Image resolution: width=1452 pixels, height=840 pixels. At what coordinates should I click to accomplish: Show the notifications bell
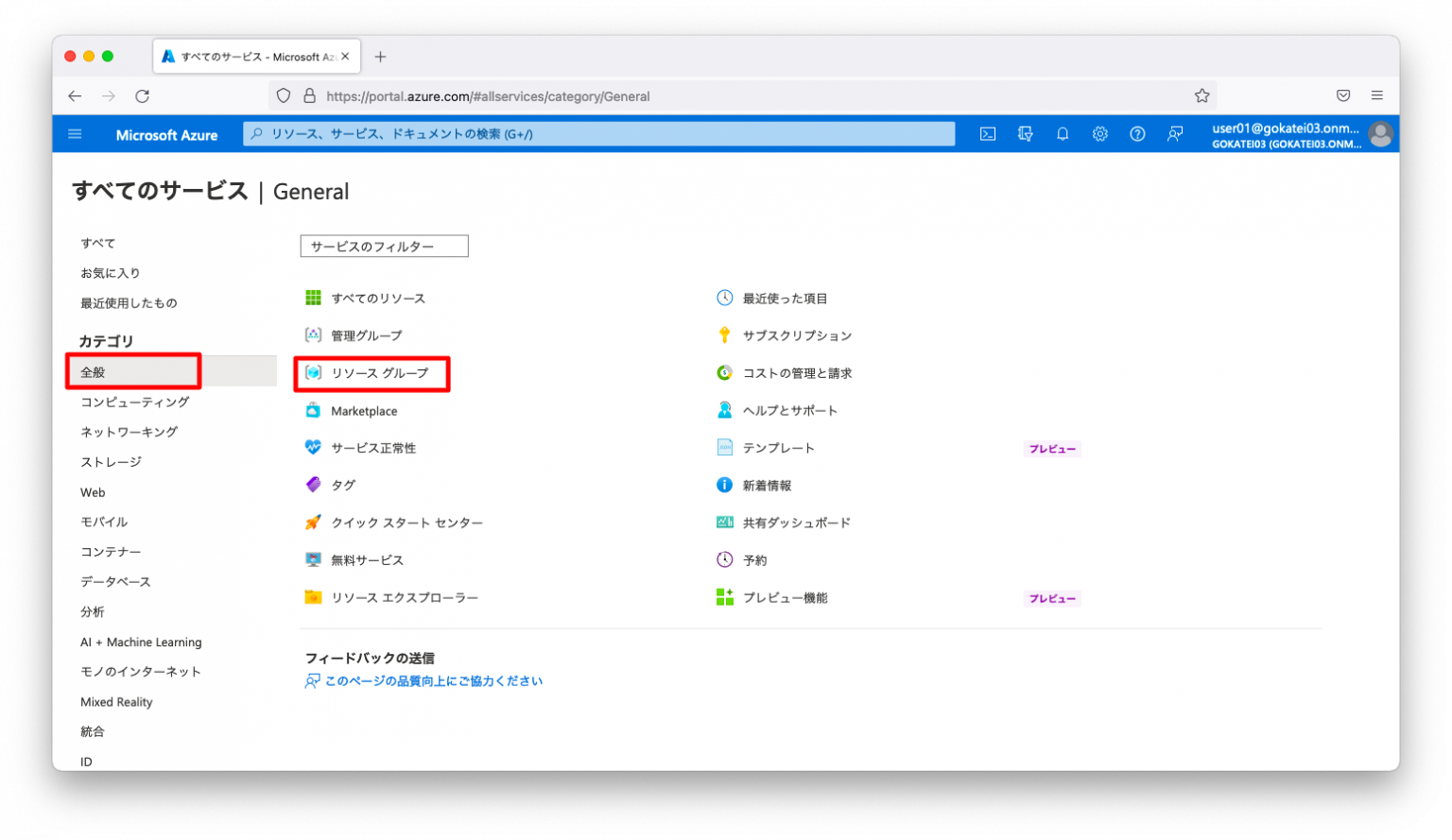(x=1063, y=134)
